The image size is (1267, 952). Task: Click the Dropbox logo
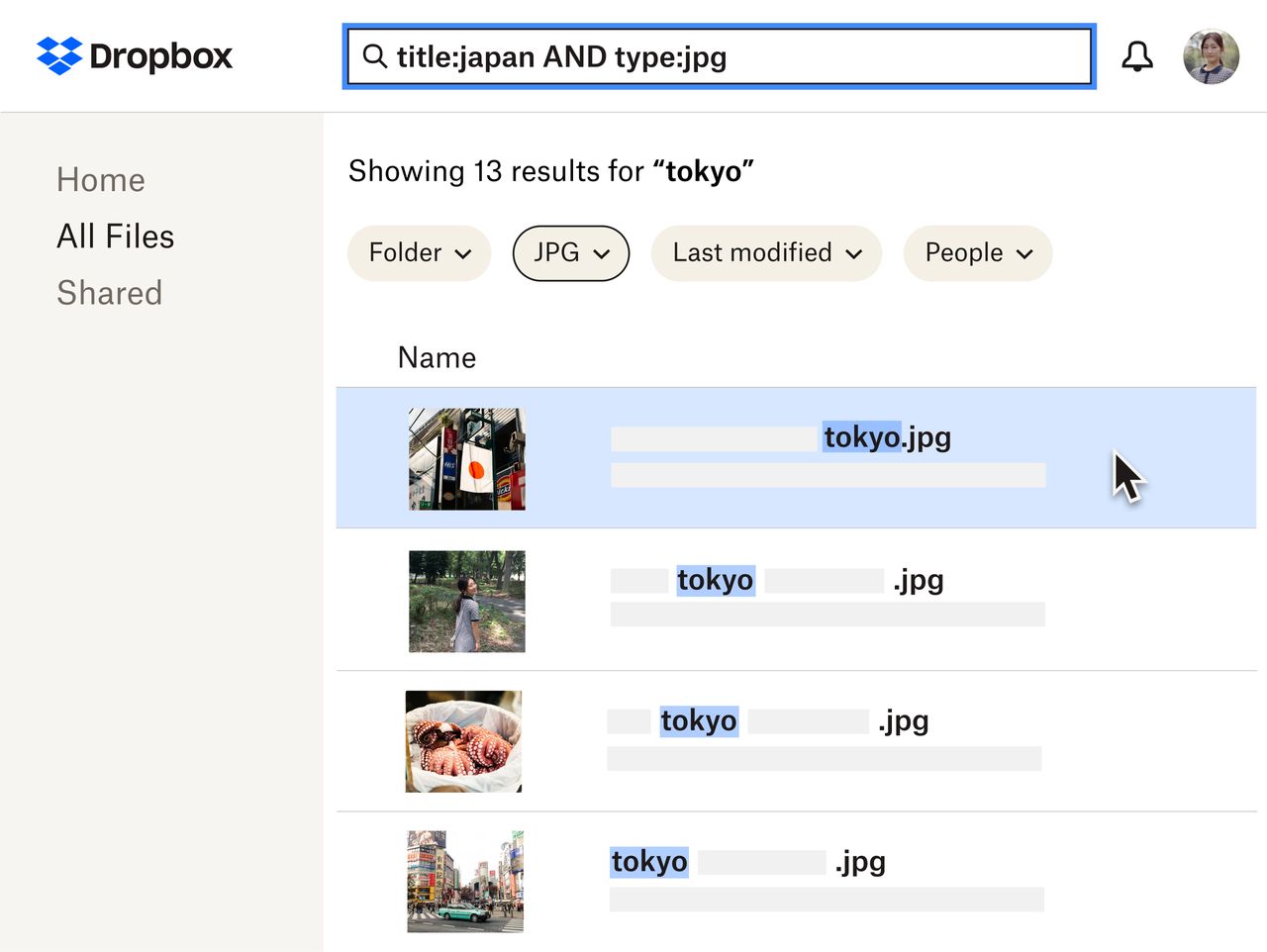point(134,56)
